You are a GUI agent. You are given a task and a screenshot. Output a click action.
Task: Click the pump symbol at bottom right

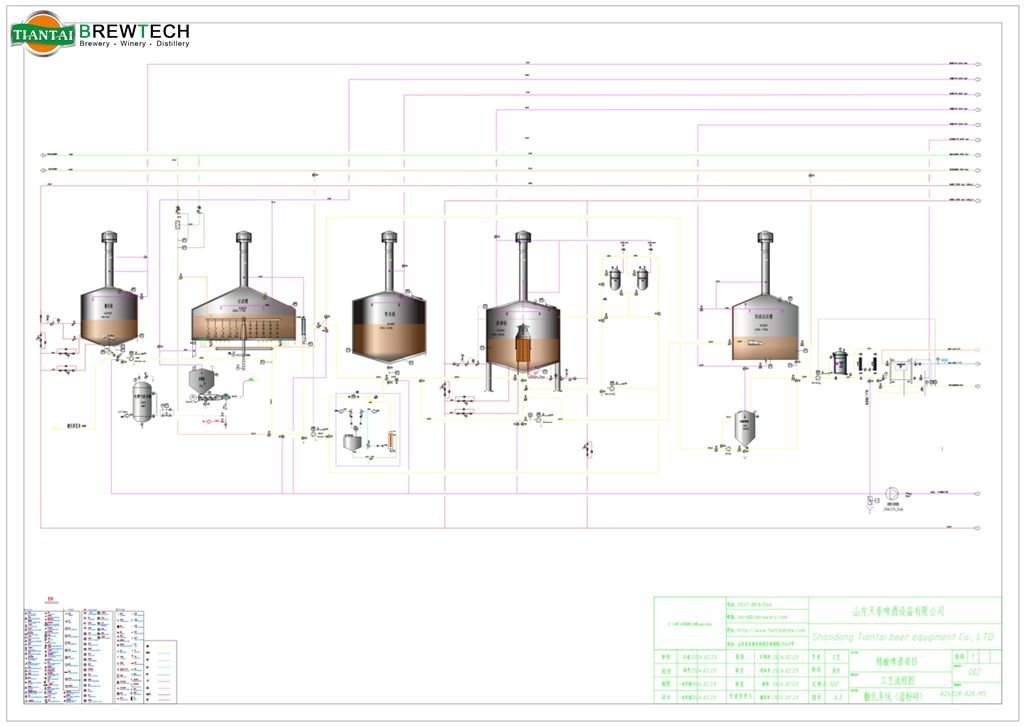pyautogui.click(x=891, y=494)
